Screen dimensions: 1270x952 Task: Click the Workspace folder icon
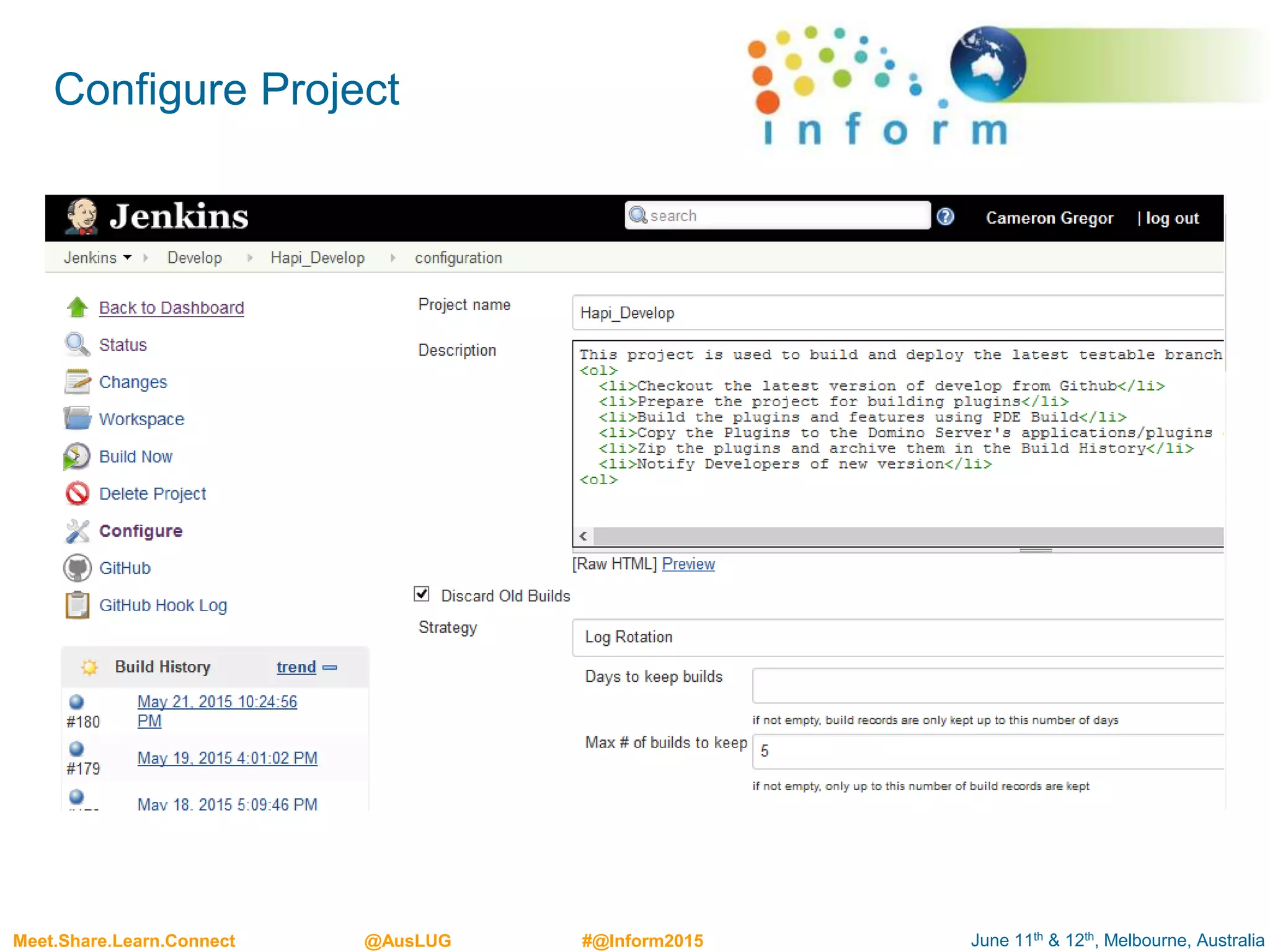[77, 419]
